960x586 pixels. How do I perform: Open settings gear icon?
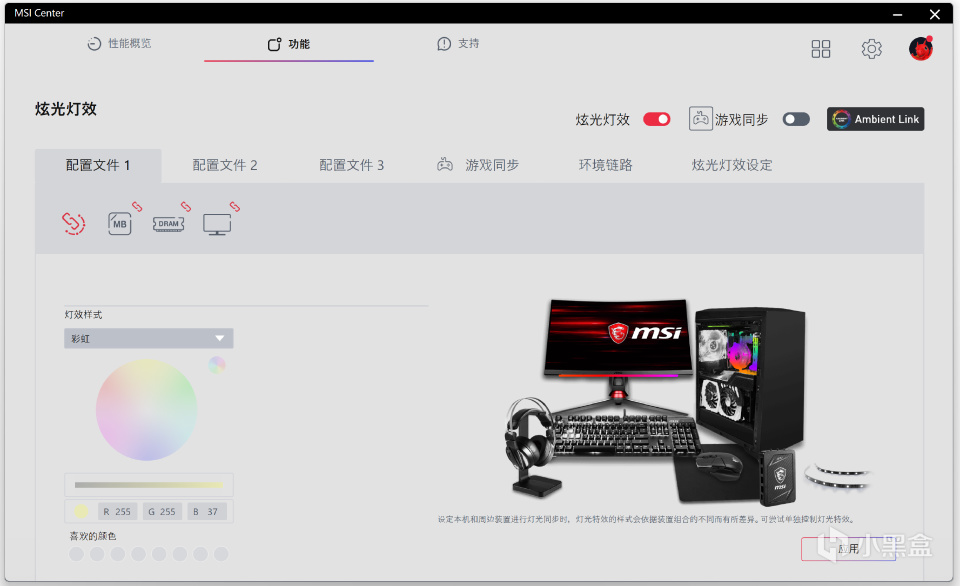point(871,49)
